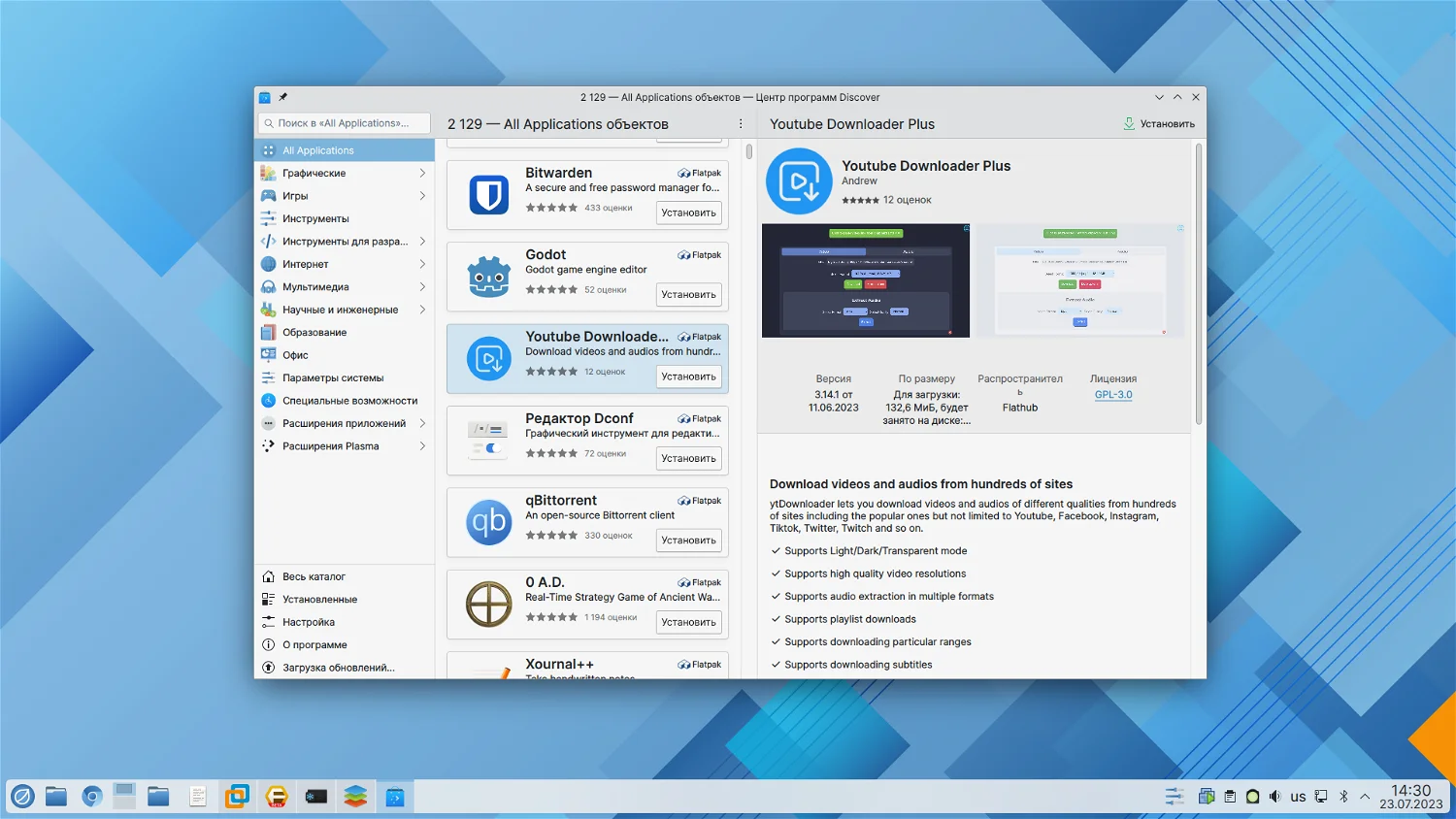1456x819 pixels.
Task: Click the Инструменты для разработки code icon
Action: click(269, 242)
